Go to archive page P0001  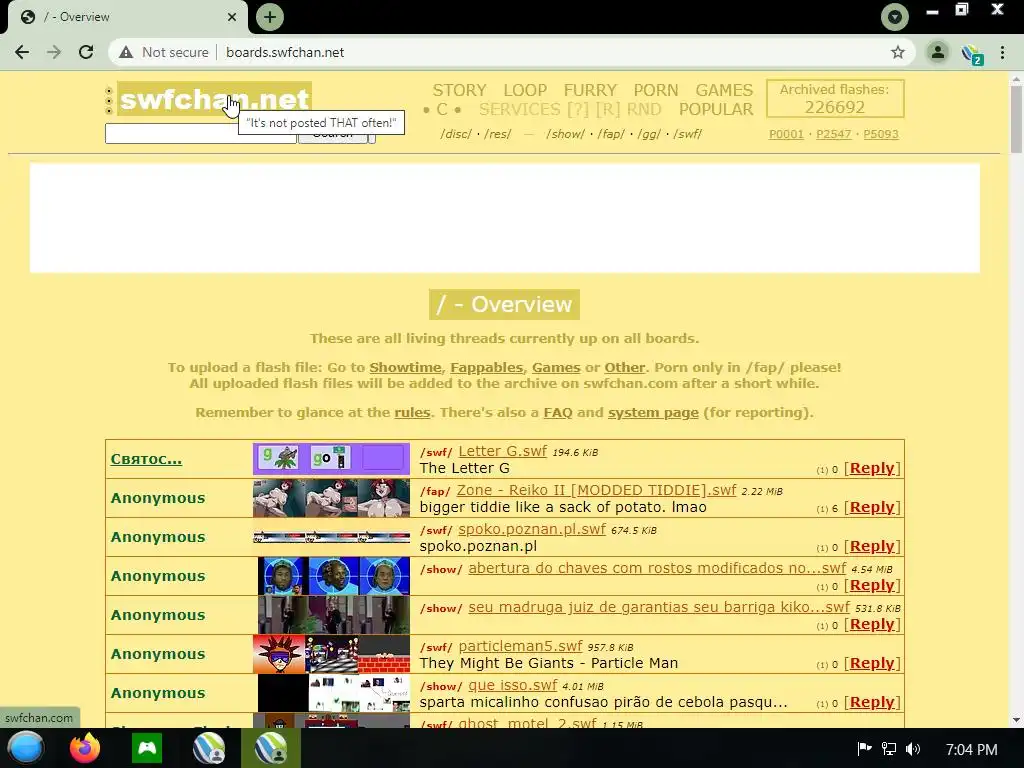[786, 134]
